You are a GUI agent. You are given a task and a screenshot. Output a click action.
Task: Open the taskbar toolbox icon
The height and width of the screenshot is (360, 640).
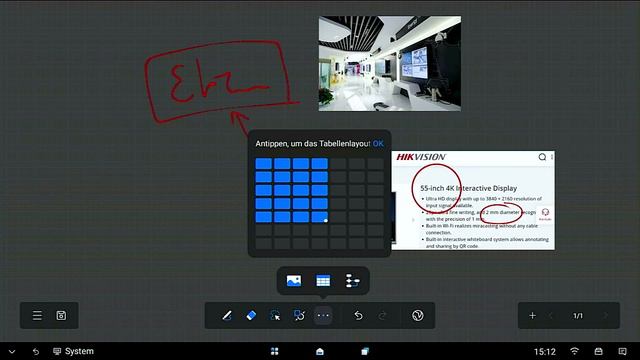pyautogui.click(x=598, y=351)
